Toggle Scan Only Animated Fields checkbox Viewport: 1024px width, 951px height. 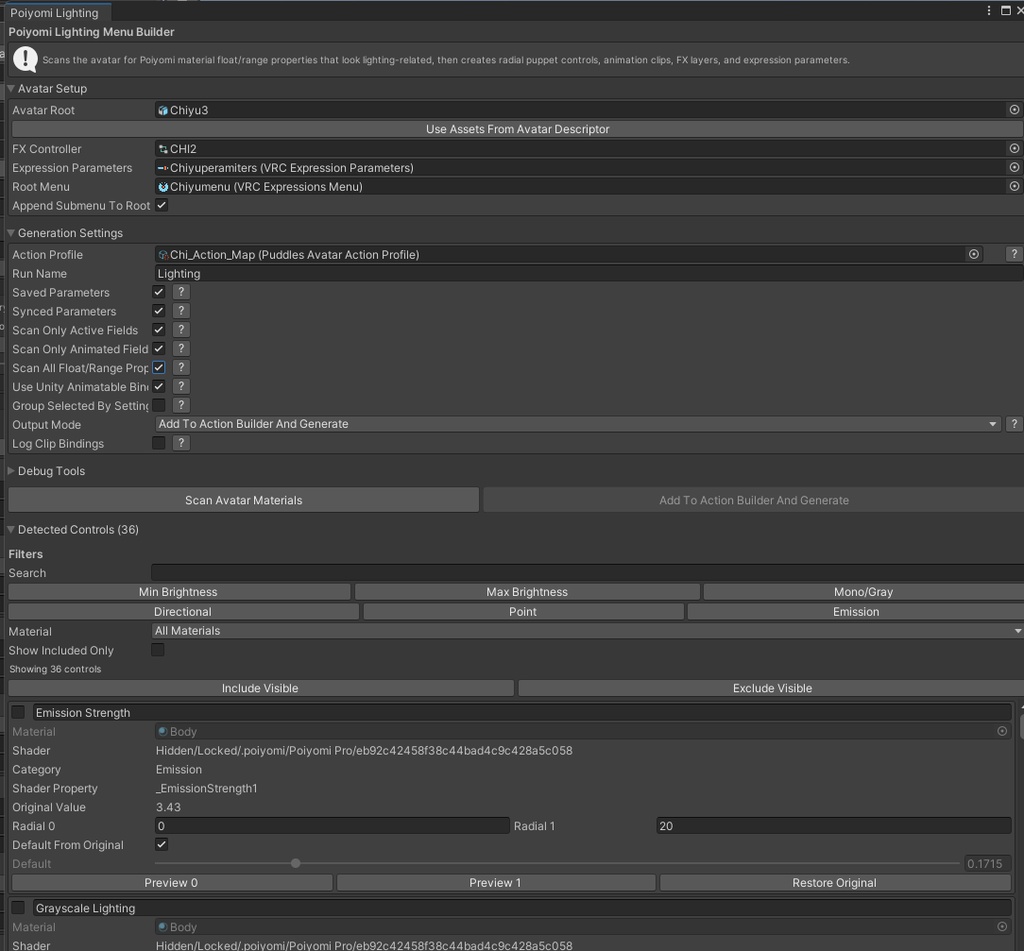click(x=159, y=349)
